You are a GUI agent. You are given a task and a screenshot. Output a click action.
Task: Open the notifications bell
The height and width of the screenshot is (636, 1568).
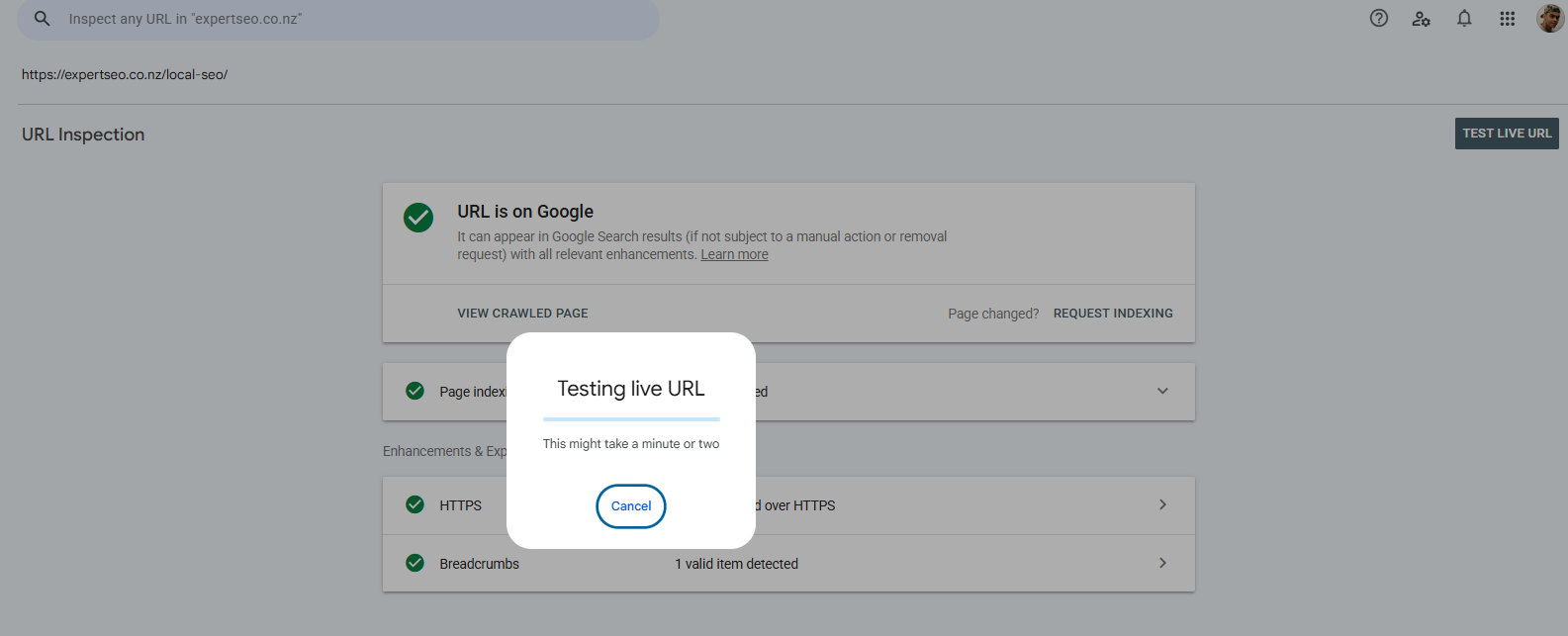tap(1464, 18)
